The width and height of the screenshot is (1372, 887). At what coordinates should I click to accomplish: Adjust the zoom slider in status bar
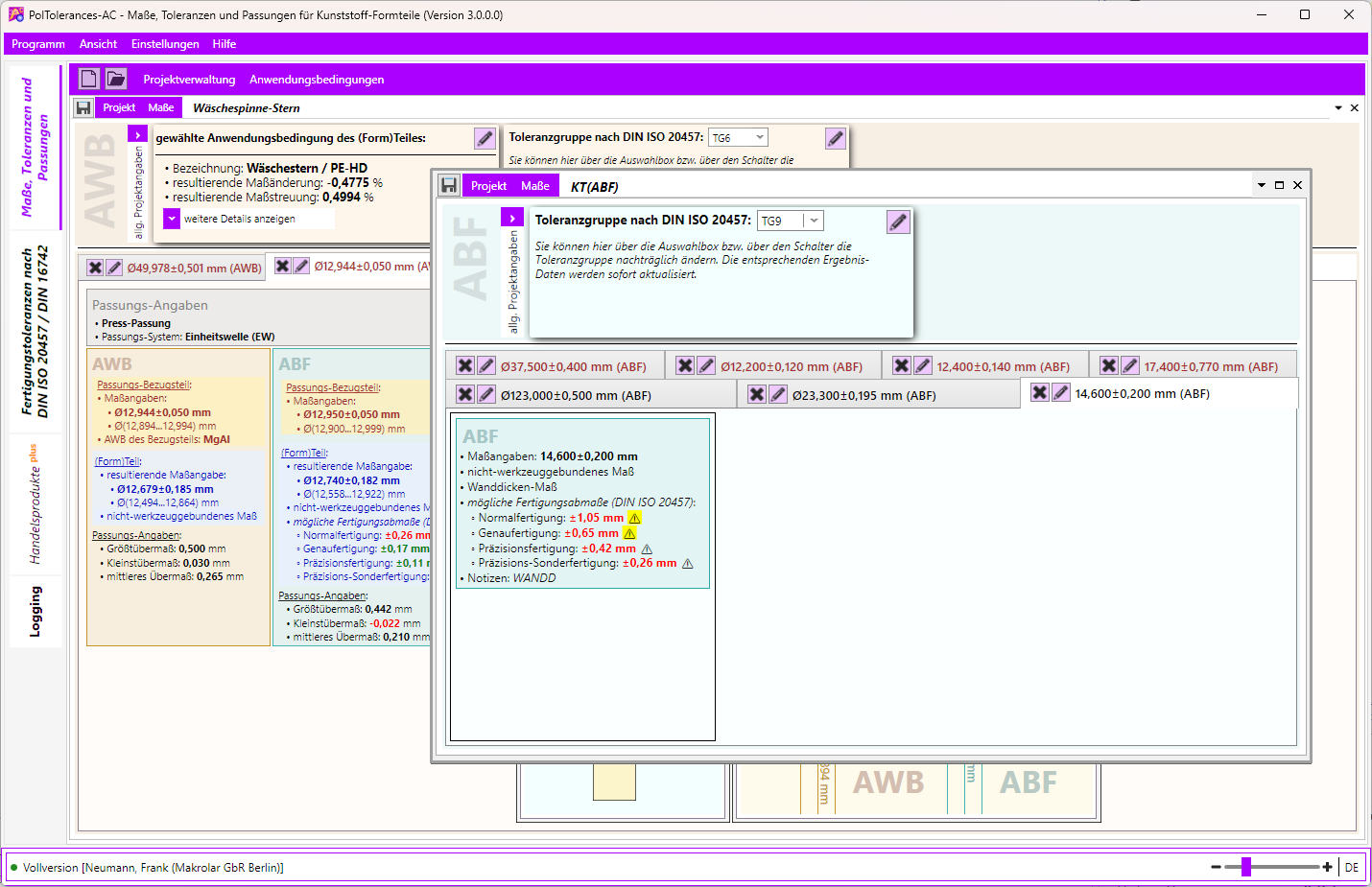pos(1246,867)
